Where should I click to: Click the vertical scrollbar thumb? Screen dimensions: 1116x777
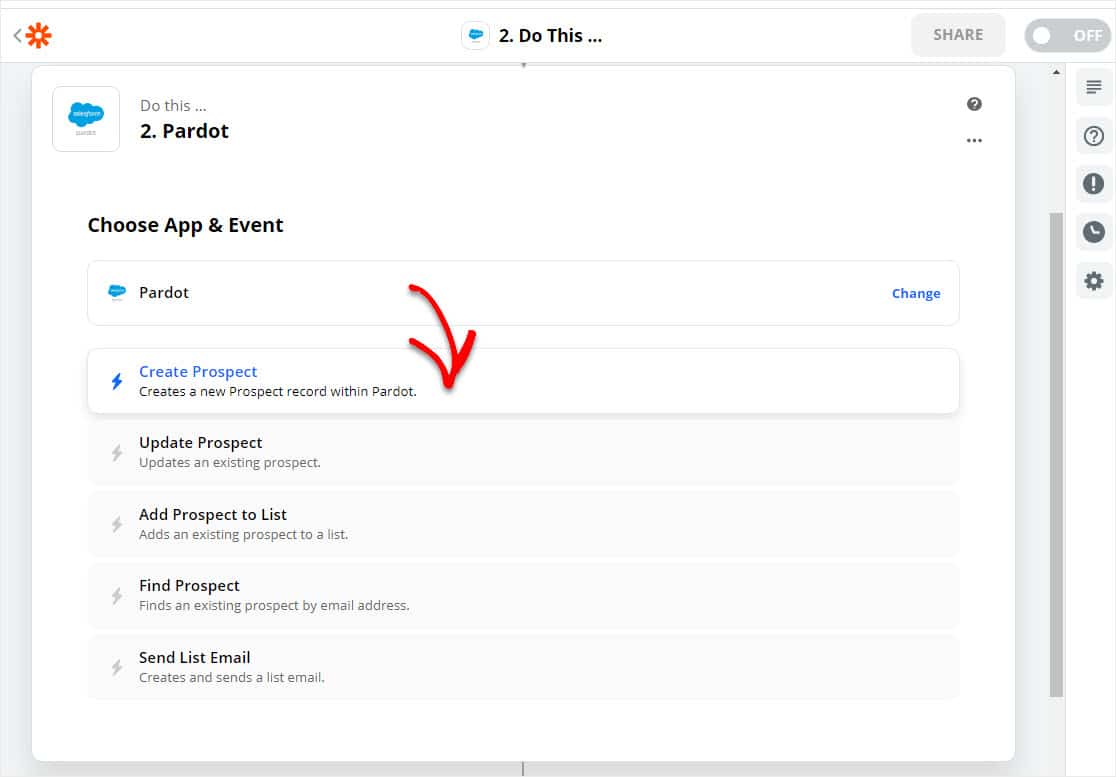1056,455
